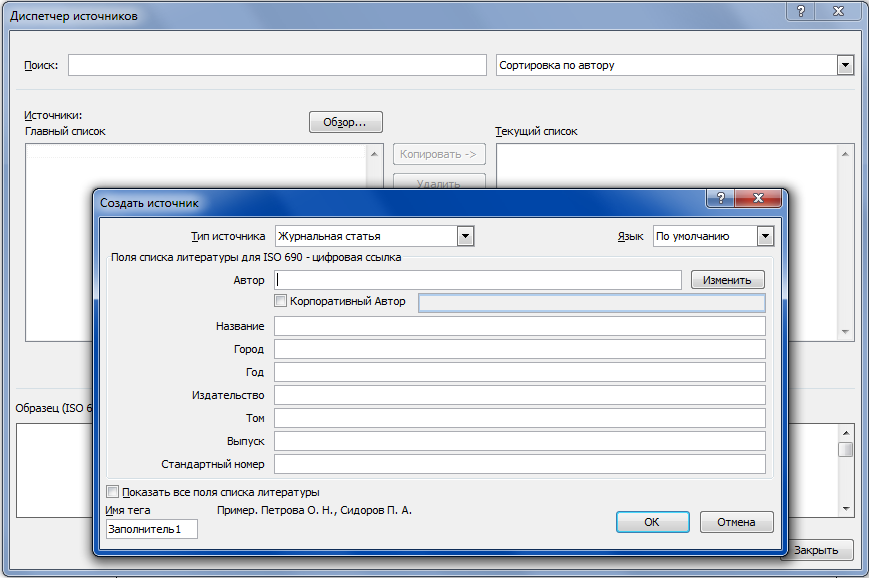Click the Стандартный номер input field
869x578 pixels.
click(520, 464)
